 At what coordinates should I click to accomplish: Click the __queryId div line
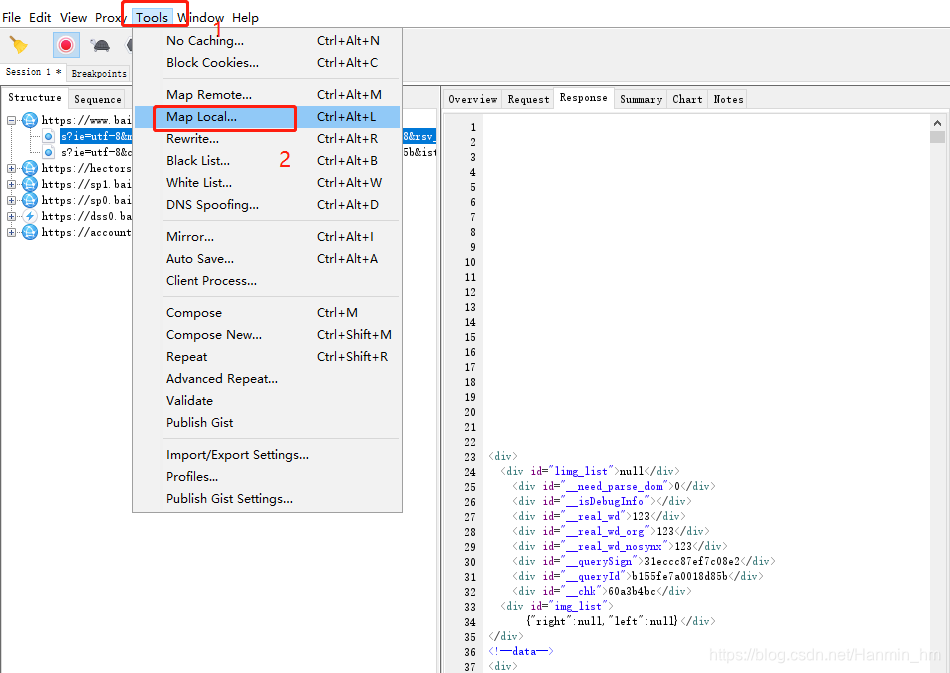[637, 576]
